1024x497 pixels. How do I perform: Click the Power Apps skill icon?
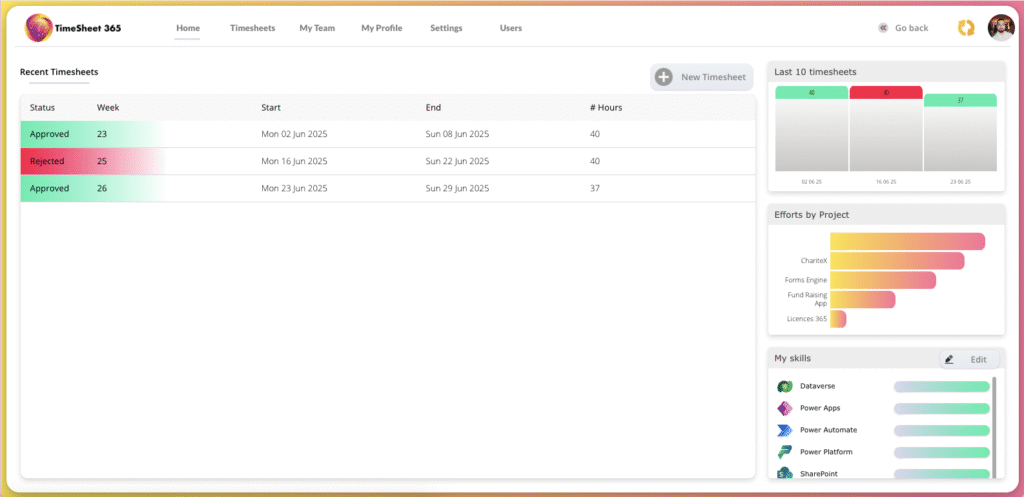(785, 408)
